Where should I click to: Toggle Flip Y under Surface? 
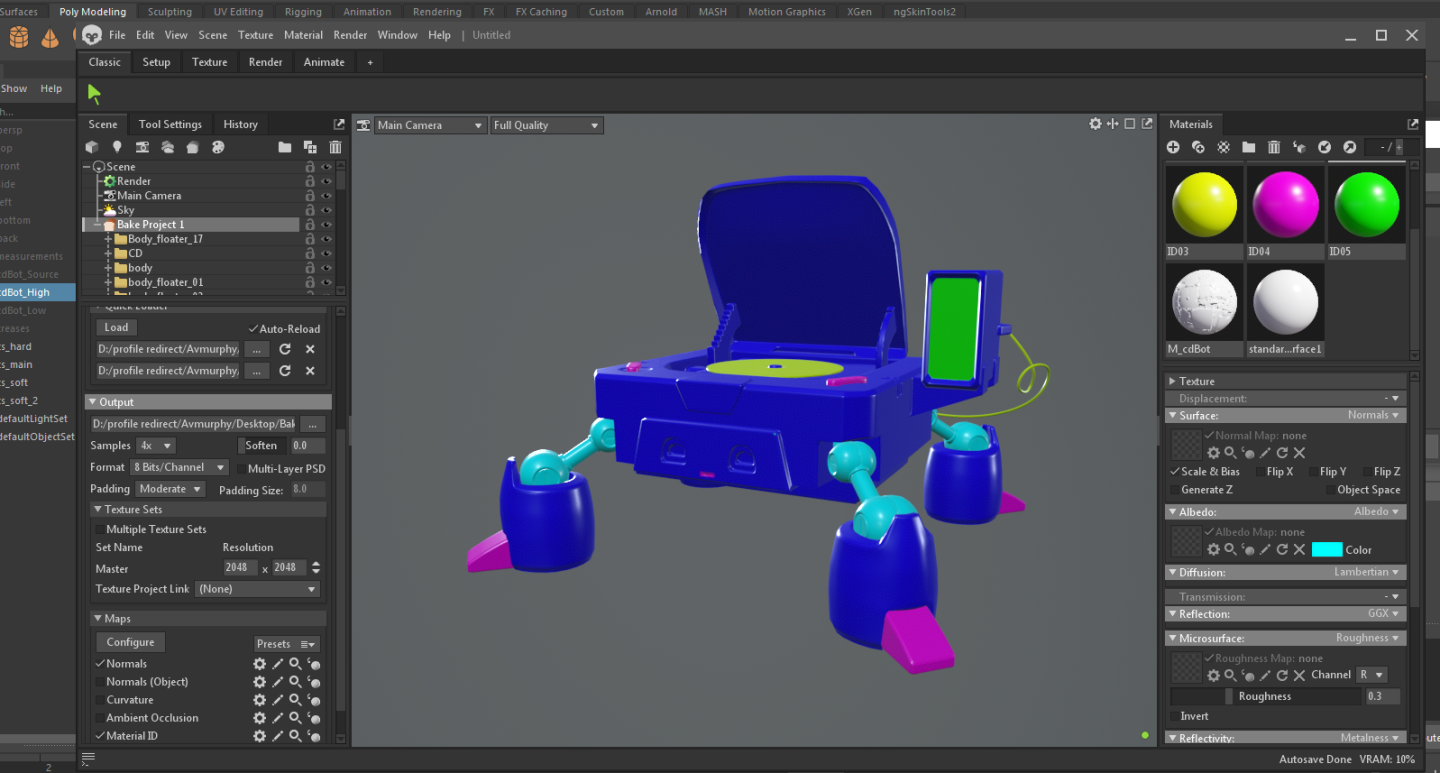[1314, 472]
